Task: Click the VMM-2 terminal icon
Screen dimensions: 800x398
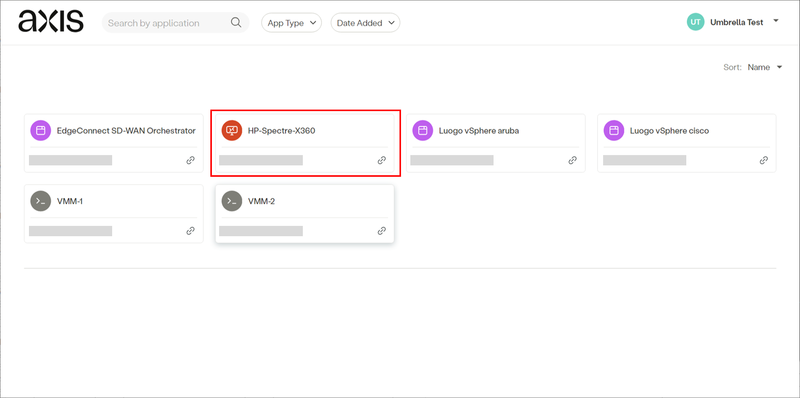Action: click(232, 201)
